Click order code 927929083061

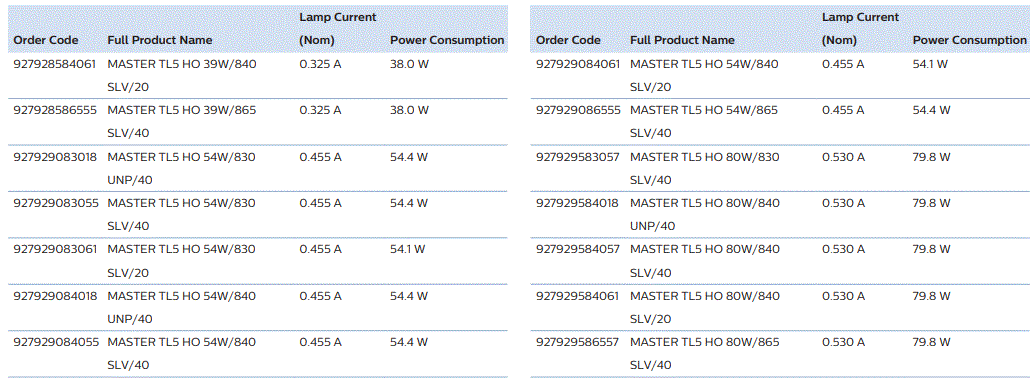point(55,249)
